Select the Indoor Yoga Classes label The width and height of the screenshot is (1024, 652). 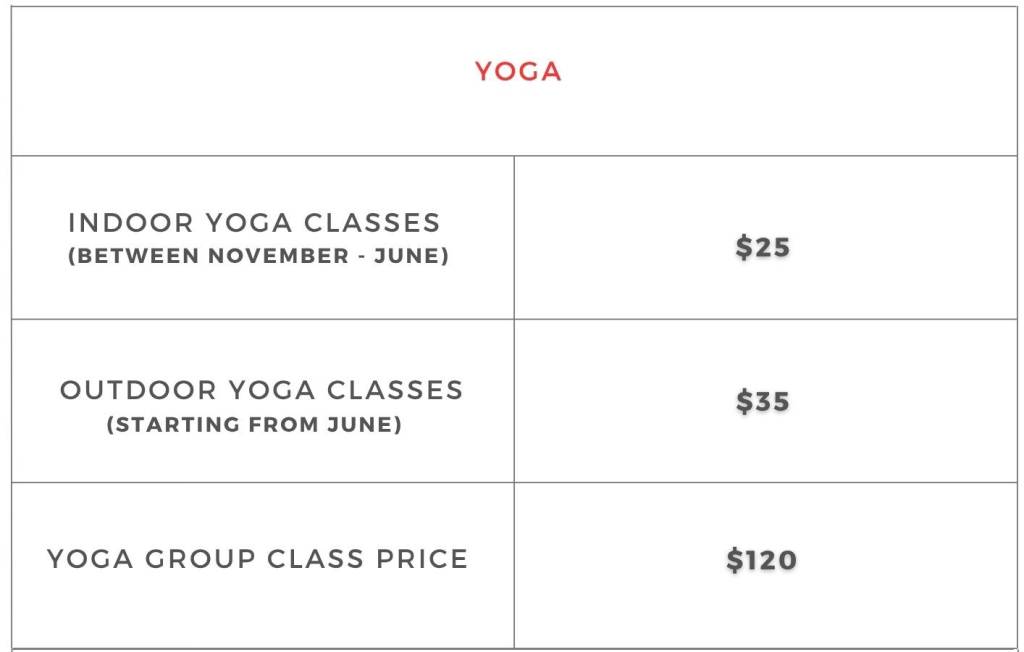(x=255, y=223)
